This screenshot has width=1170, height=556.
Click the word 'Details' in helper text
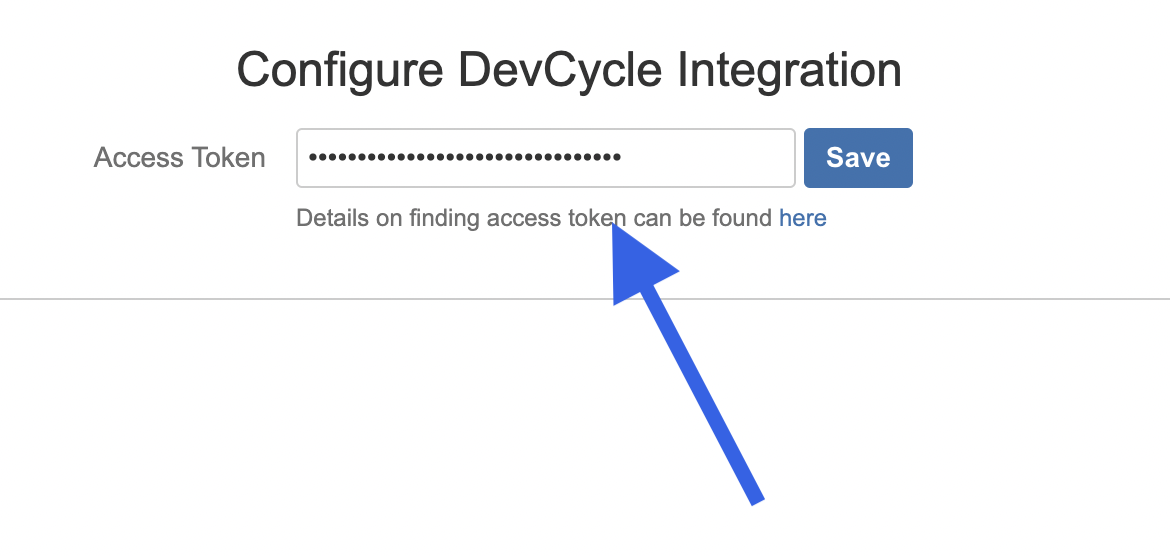[x=331, y=218]
